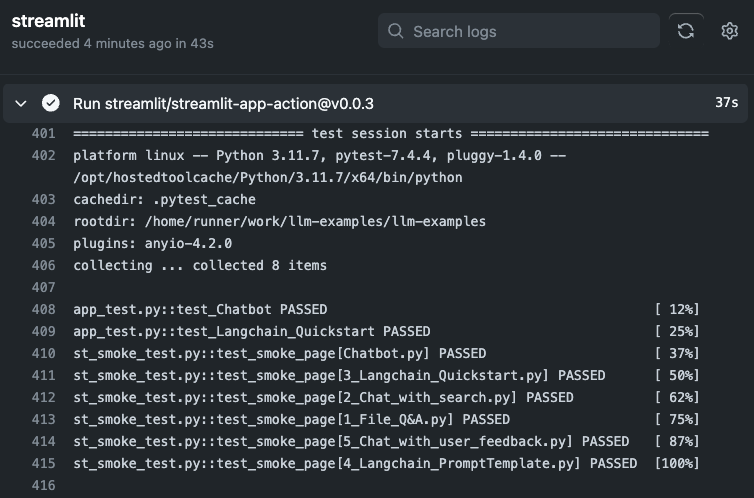Screen dimensions: 754x498
Task: Collapse the Run streamlit step chevron
Action: [x=21, y=103]
